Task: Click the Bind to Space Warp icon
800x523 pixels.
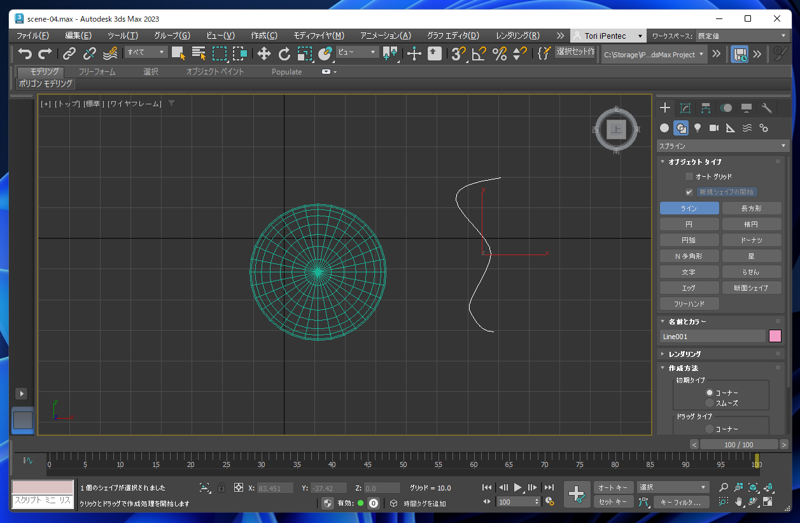Action: click(x=110, y=54)
